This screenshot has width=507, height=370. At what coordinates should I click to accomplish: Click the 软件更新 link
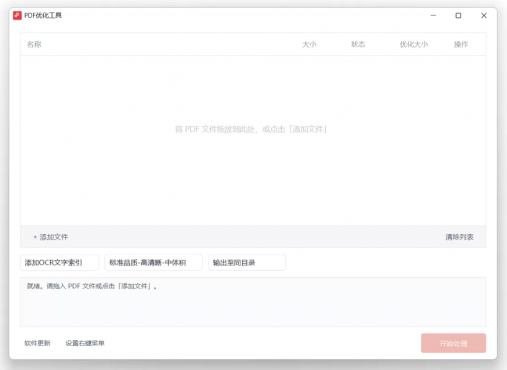pos(37,343)
